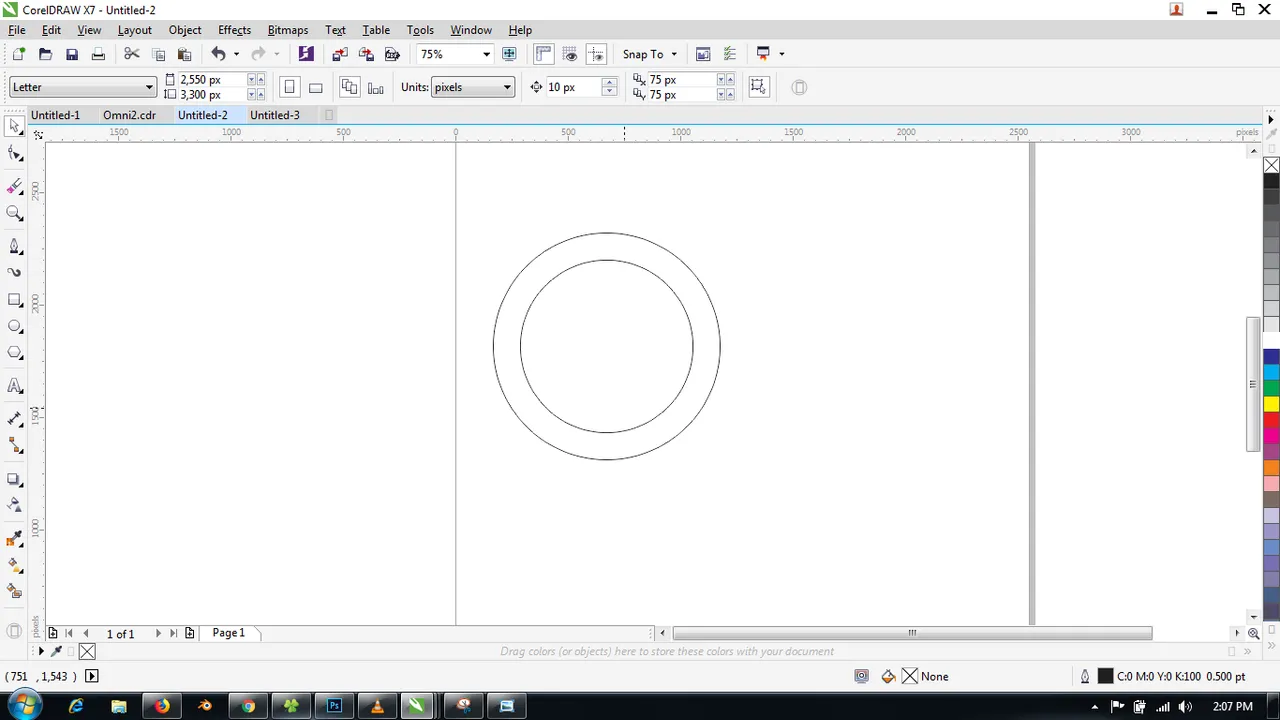Viewport: 1280px width, 720px height.
Task: Set page to portrait orientation
Action: point(289,87)
